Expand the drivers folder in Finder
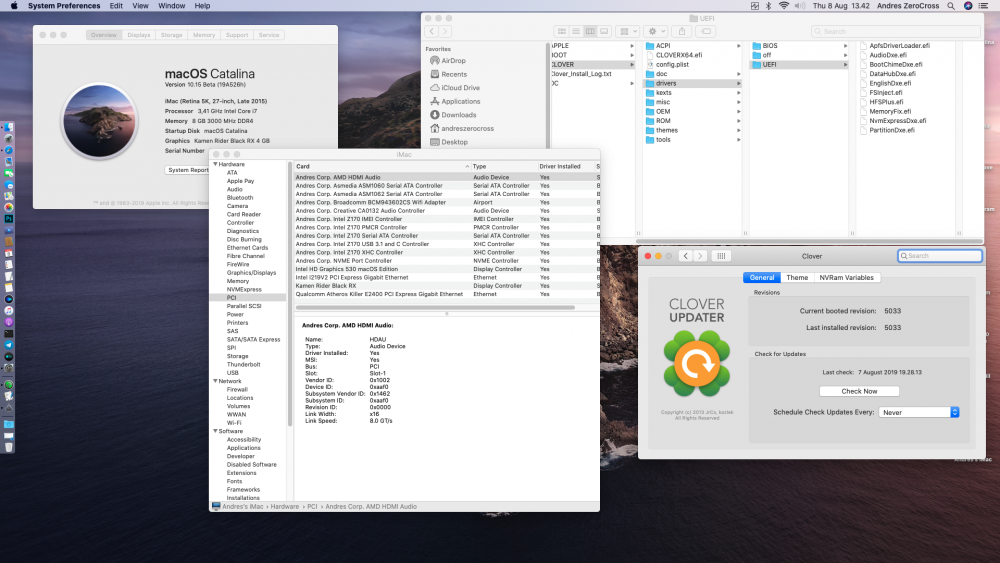This screenshot has height=563, width=1000. point(739,84)
